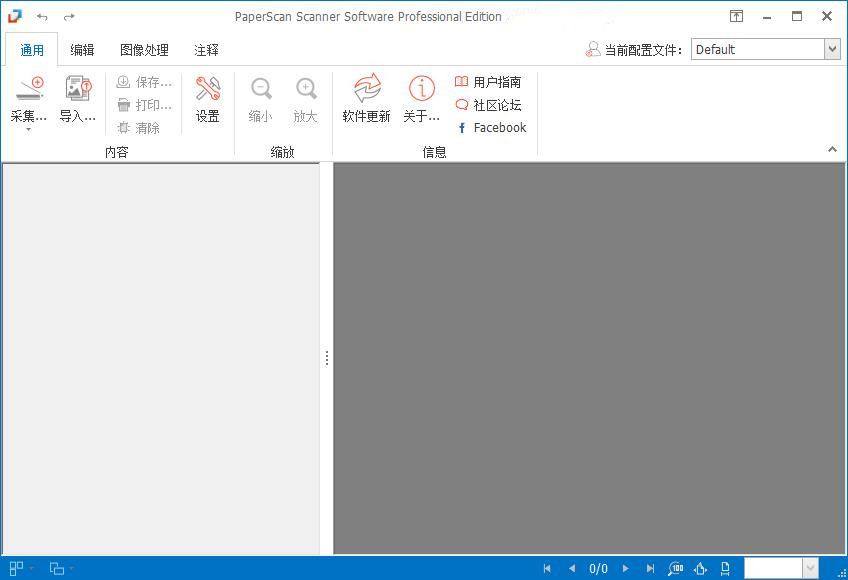848x580 pixels.
Task: Expand the zoom level dropdown in status bar
Action: point(810,568)
